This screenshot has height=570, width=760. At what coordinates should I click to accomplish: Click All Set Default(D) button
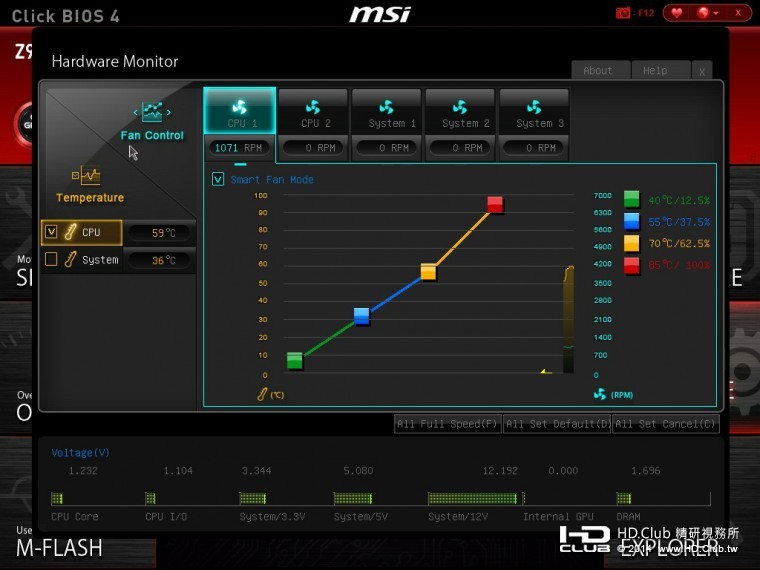pos(556,424)
